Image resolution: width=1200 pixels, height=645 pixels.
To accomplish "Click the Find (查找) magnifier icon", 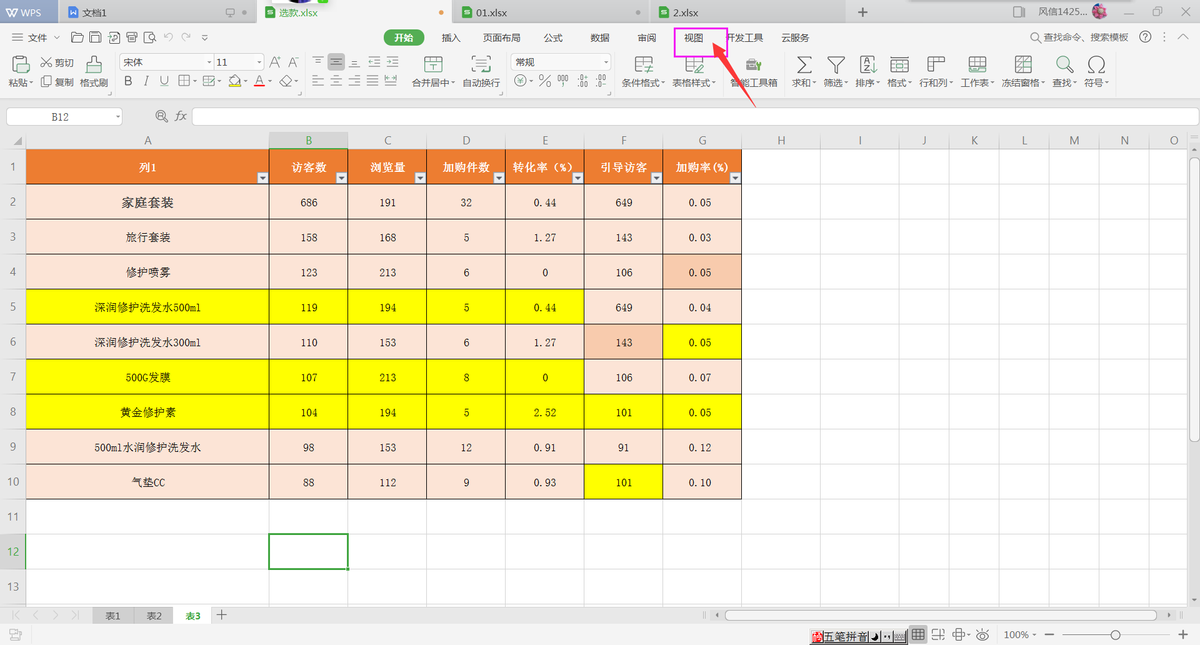I will click(x=1064, y=64).
